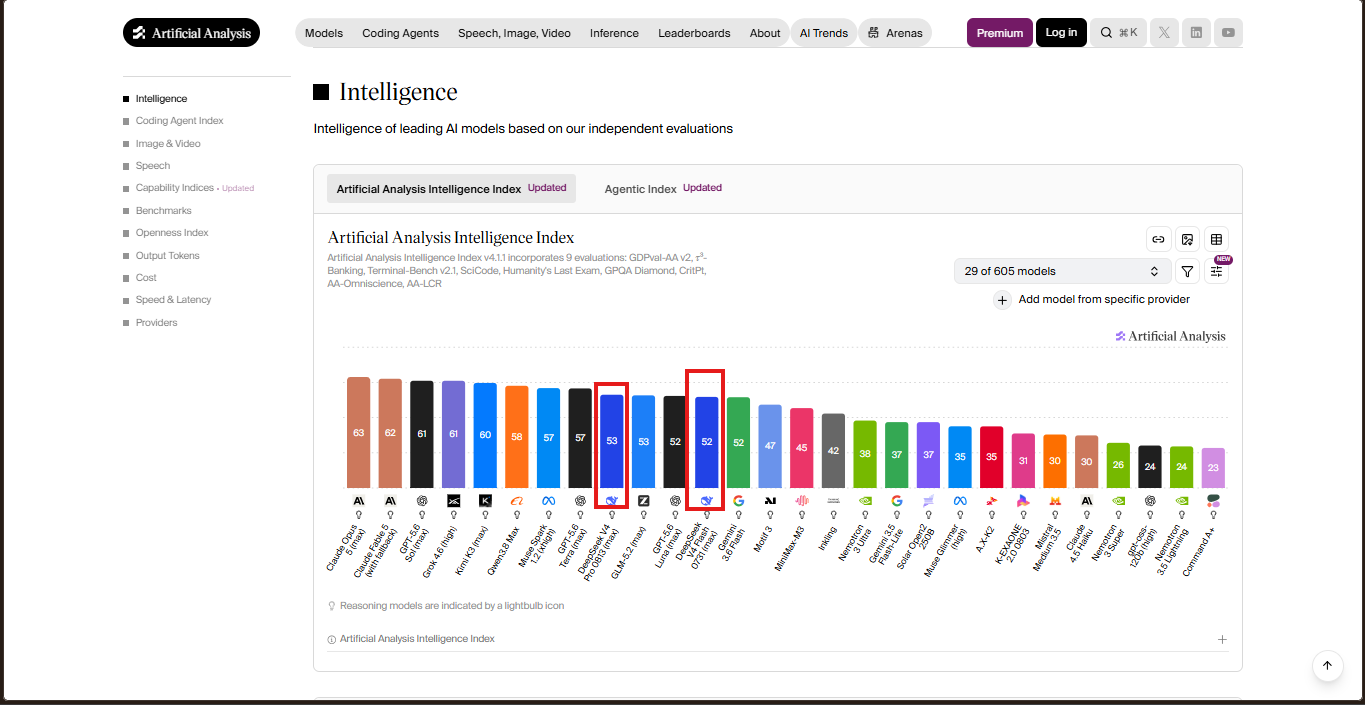The width and height of the screenshot is (1365, 705).
Task: Click MiniMax logo under MiniMax-M3 bar
Action: click(802, 500)
